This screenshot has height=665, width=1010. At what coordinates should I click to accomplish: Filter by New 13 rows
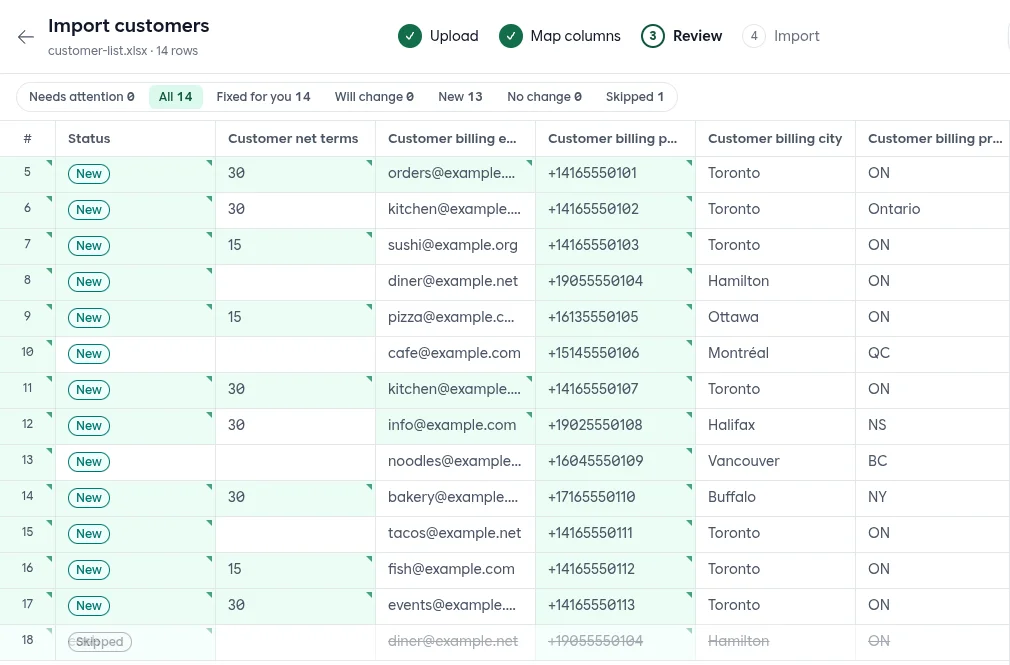coord(460,97)
